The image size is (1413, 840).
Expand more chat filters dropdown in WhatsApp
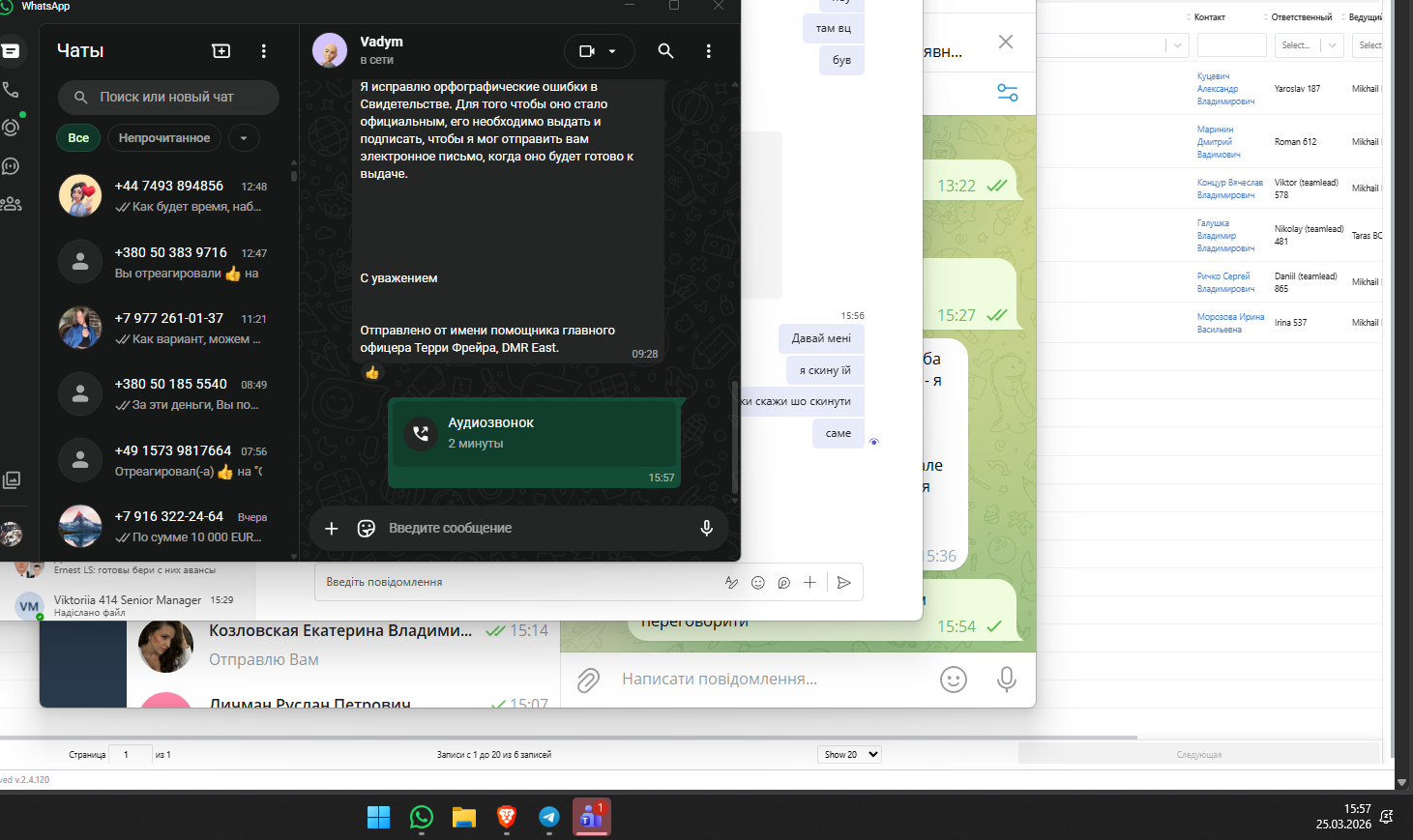pyautogui.click(x=244, y=138)
